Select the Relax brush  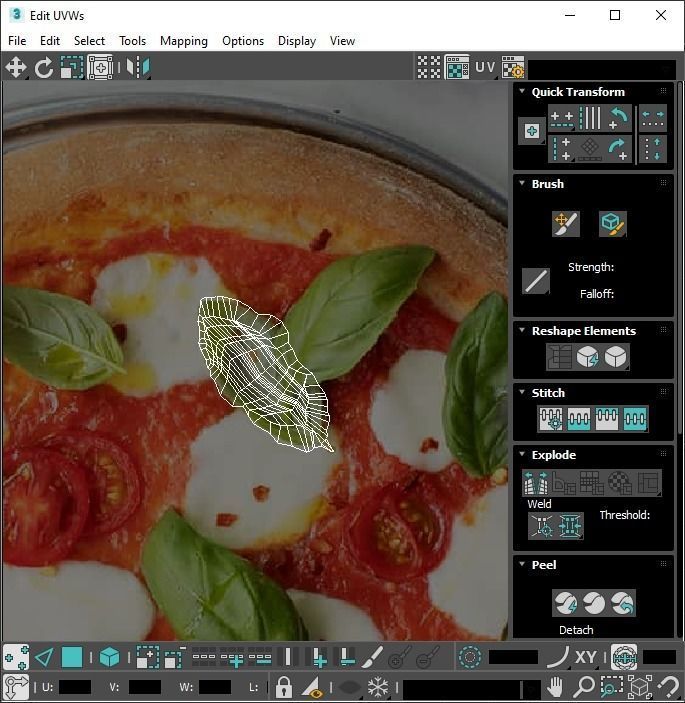coord(612,223)
